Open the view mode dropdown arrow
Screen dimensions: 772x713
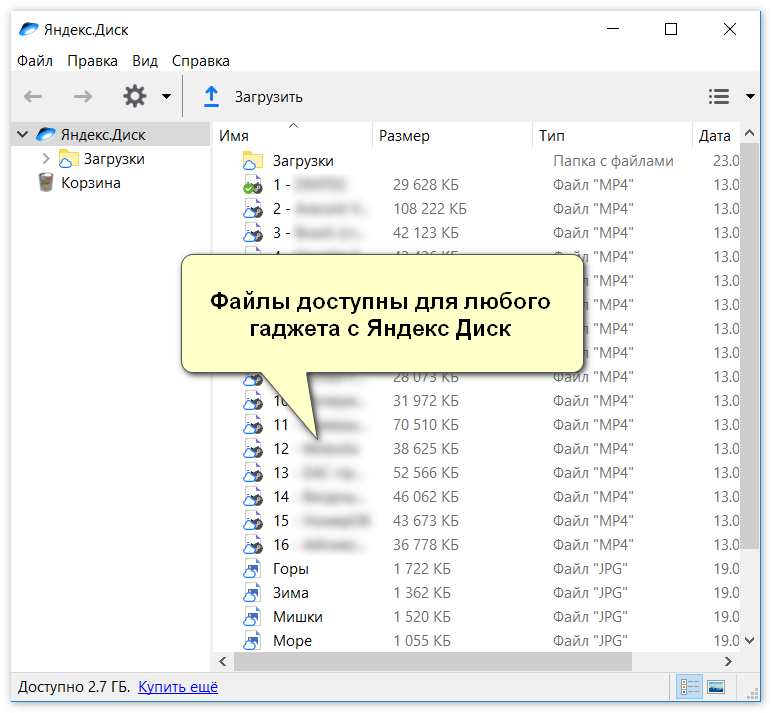coord(750,97)
